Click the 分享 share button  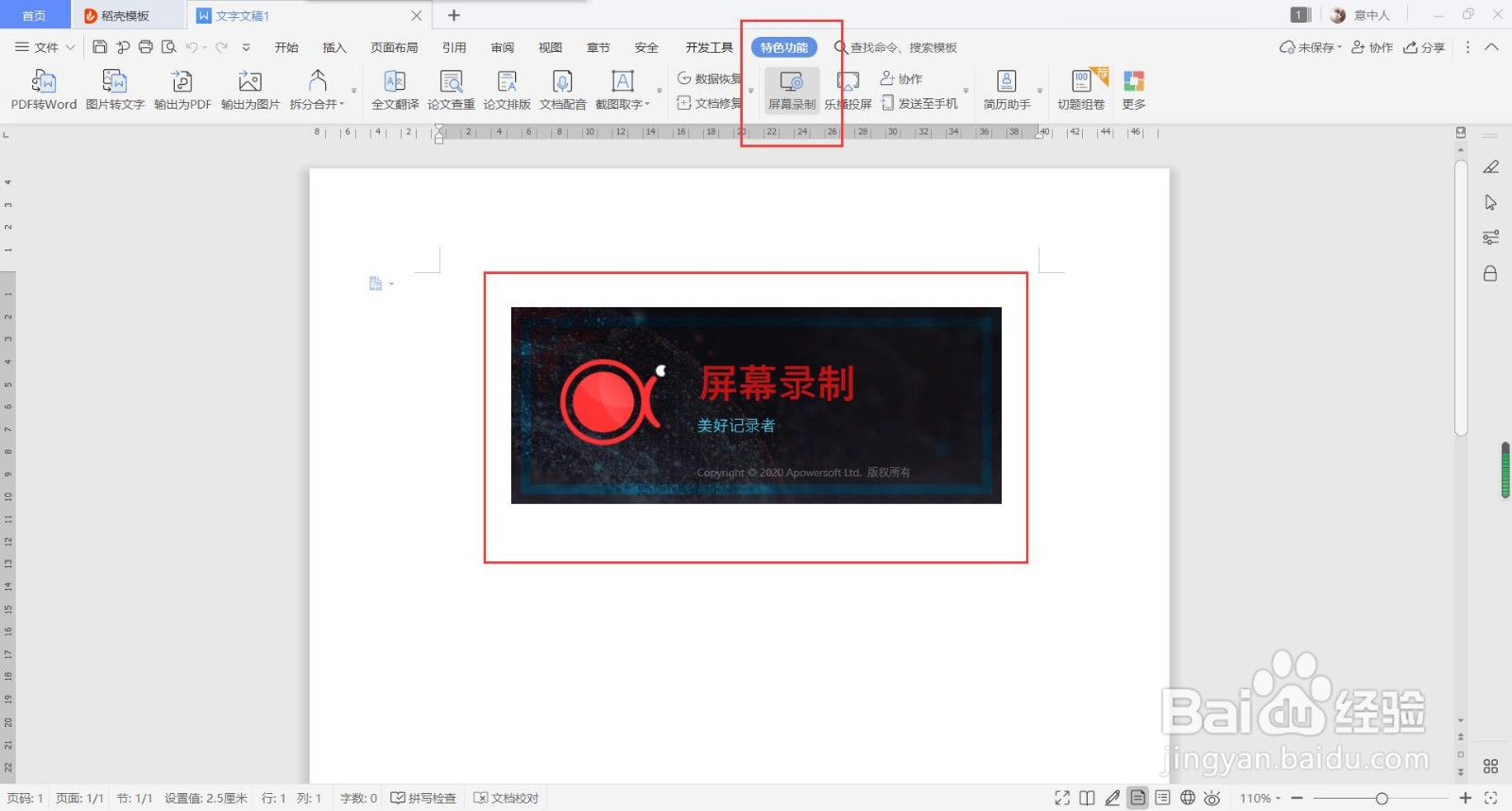[1424, 47]
